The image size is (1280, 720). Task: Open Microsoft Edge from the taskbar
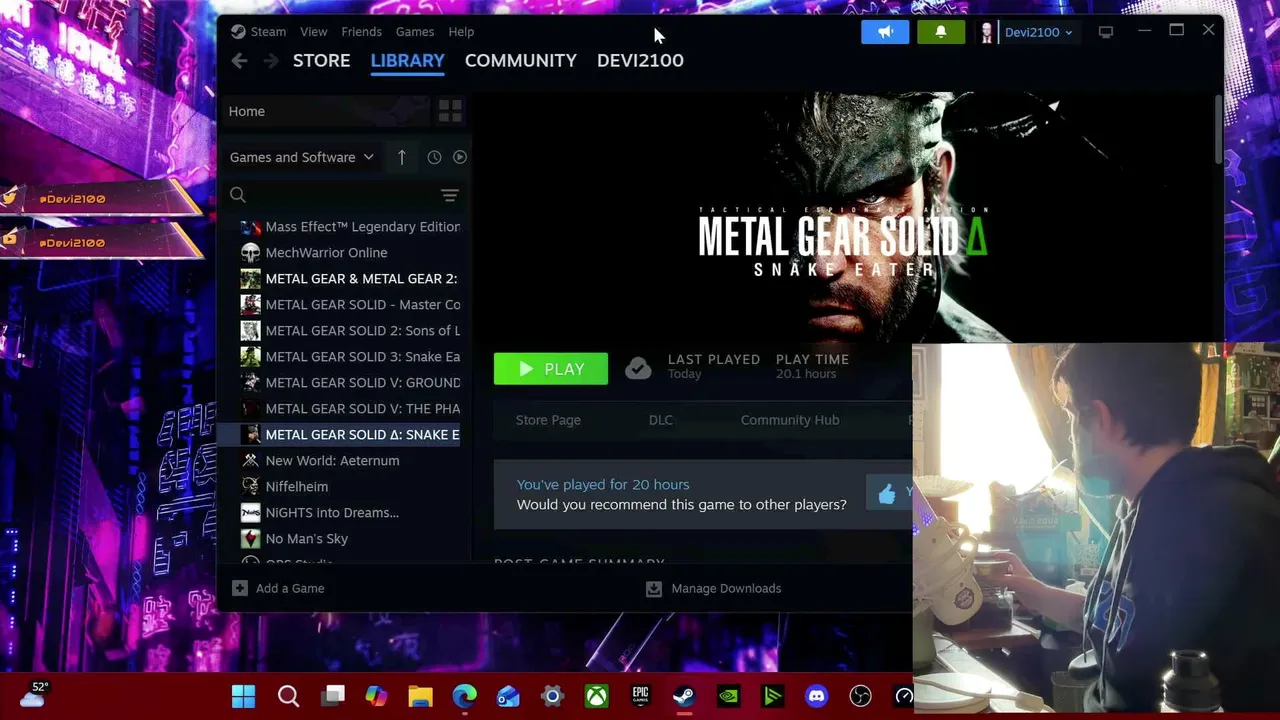pyautogui.click(x=464, y=696)
